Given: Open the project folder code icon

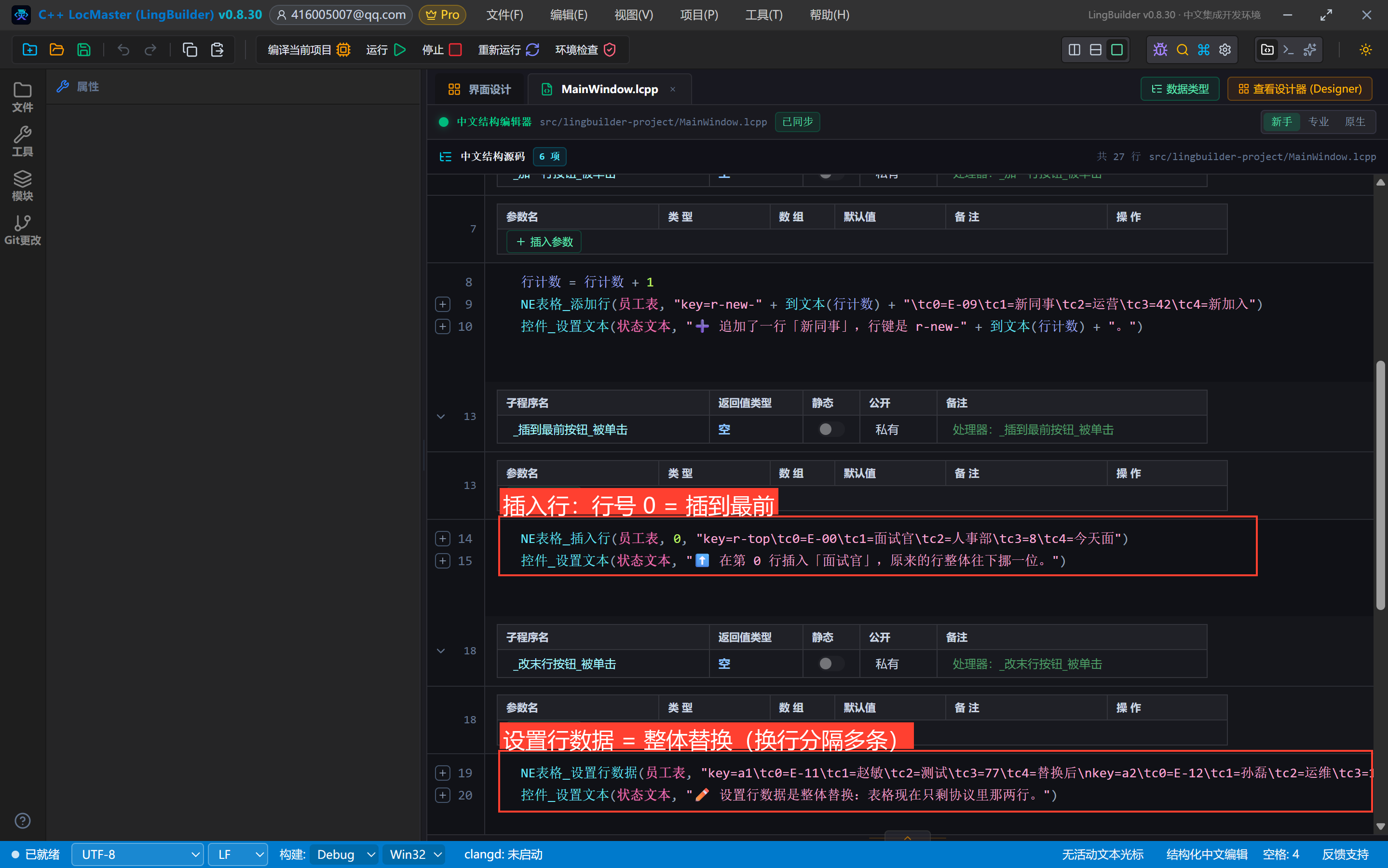Looking at the screenshot, I should coord(1267,50).
